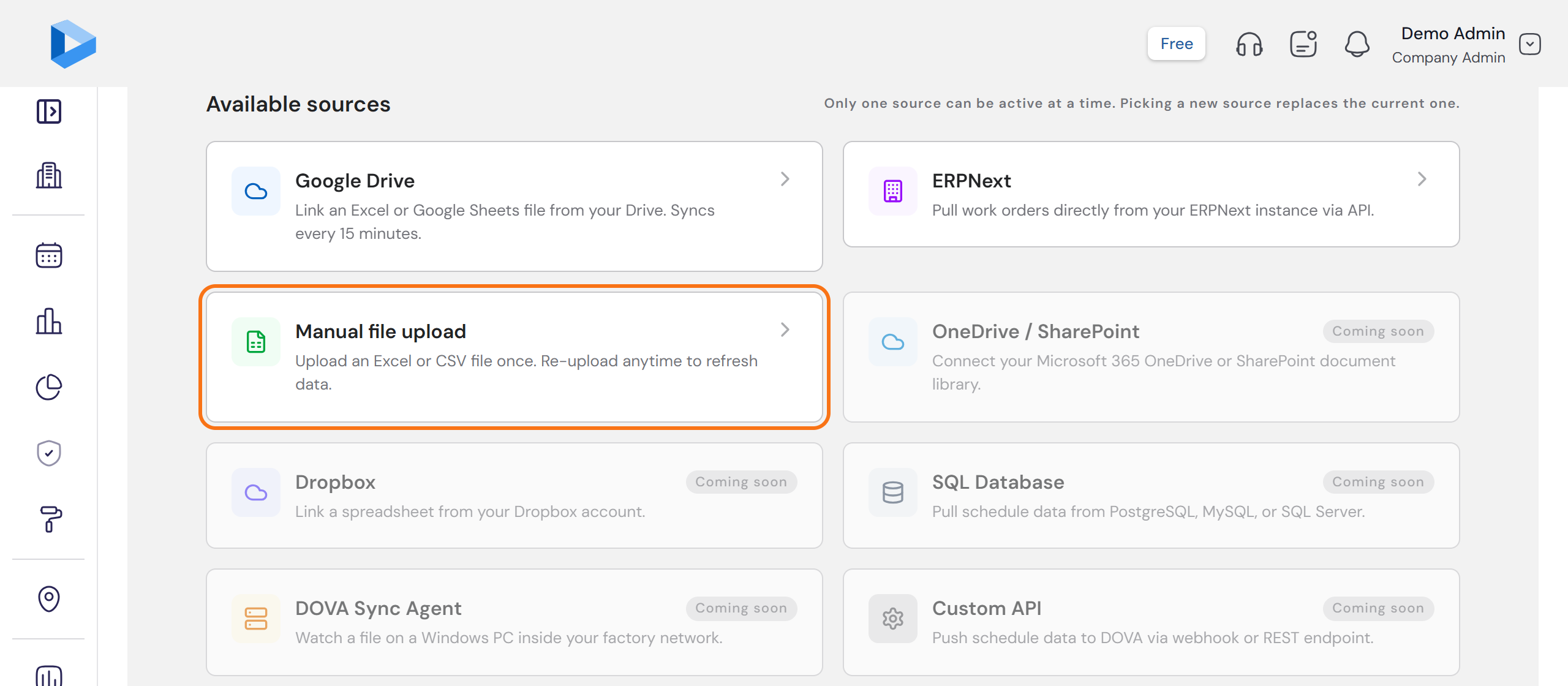
Task: Open the pie chart analytics icon
Action: [x=49, y=387]
